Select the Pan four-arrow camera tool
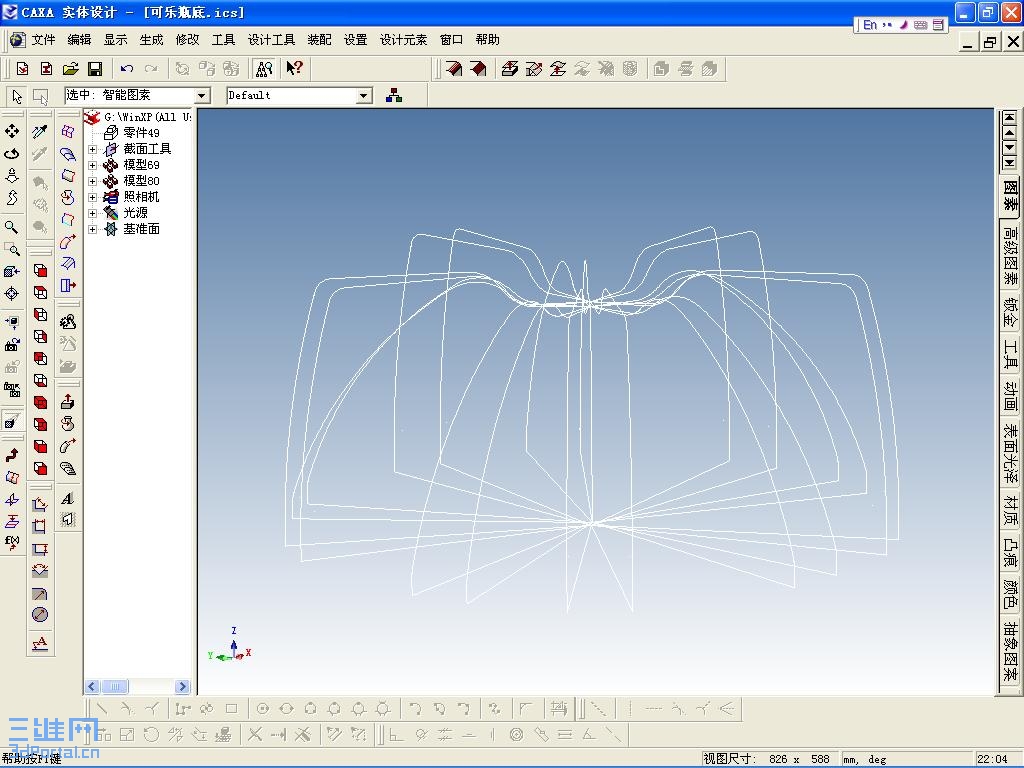The image size is (1024, 768). click(x=12, y=131)
